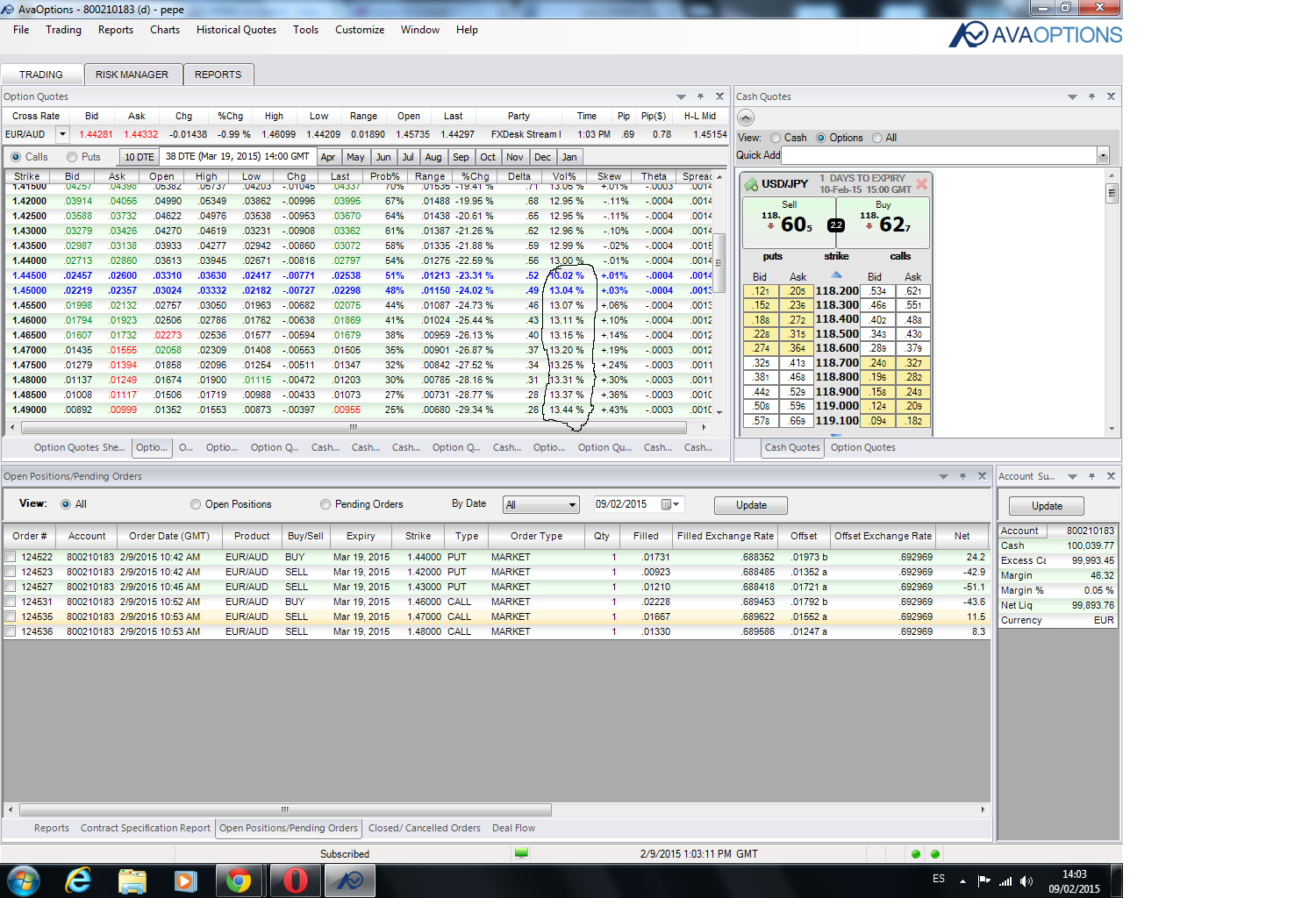
Task: Click Update in Account Summary panel
Action: pyautogui.click(x=1047, y=506)
